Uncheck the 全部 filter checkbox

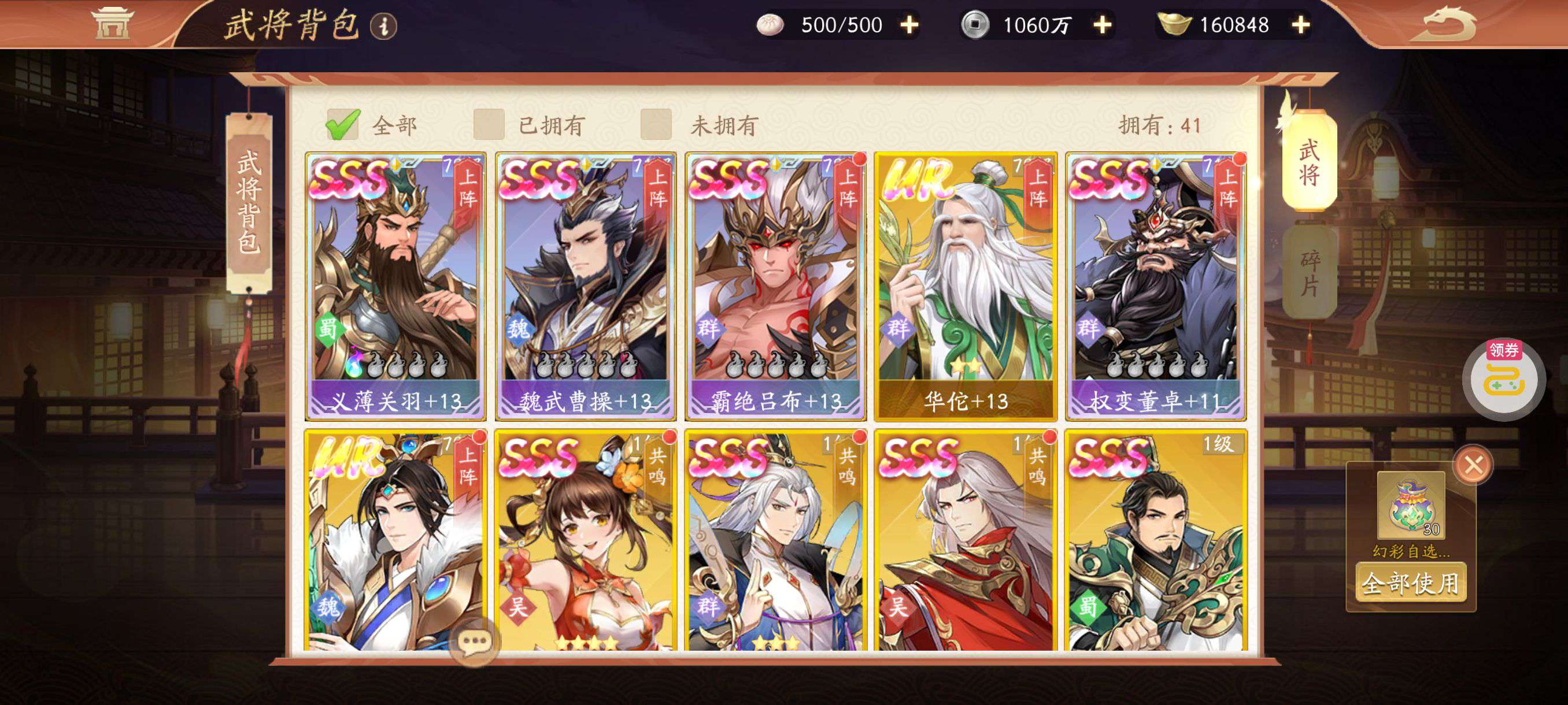point(343,125)
